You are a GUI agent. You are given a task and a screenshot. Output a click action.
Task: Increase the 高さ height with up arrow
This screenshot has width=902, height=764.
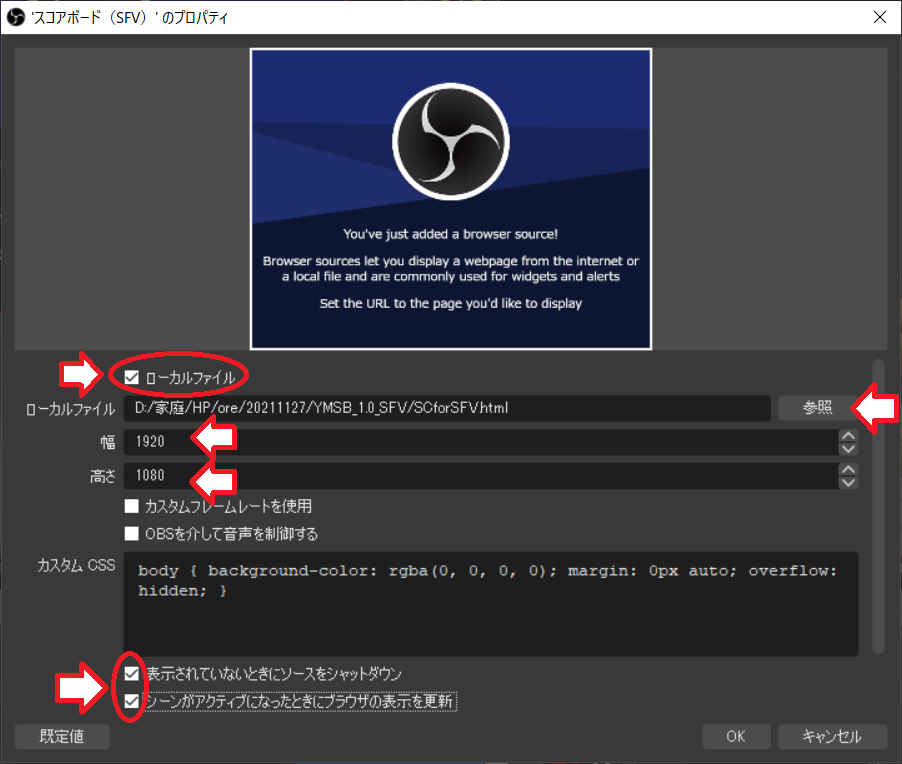(848, 469)
